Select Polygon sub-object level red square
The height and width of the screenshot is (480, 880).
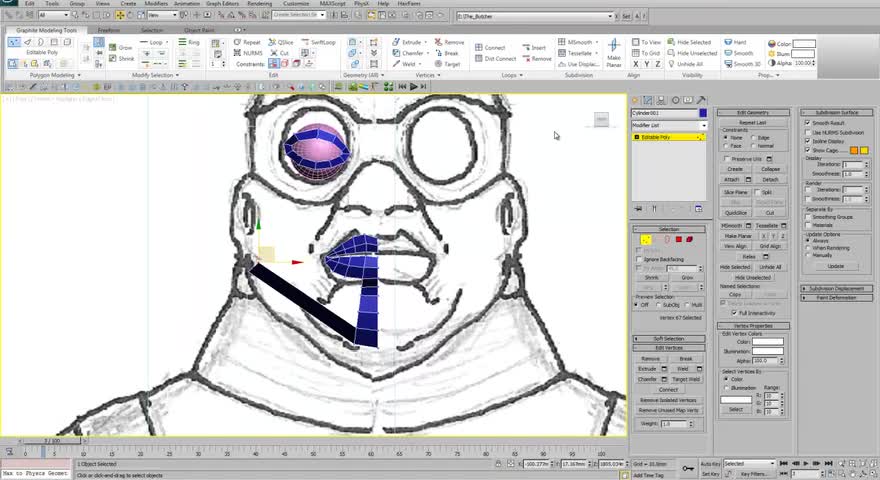pos(679,240)
